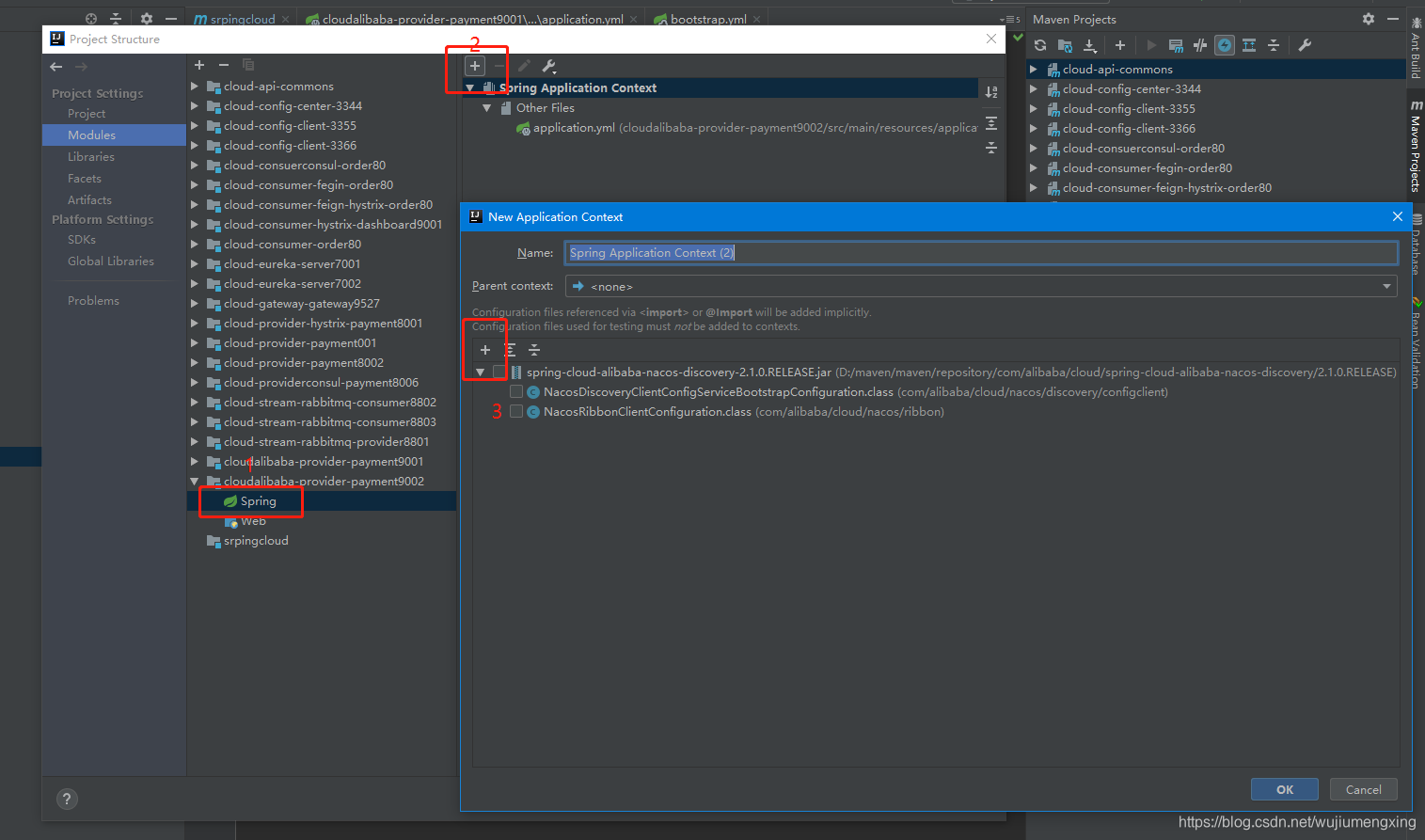Image resolution: width=1425 pixels, height=840 pixels.
Task: Open the Parent context dropdown
Action: point(1387,286)
